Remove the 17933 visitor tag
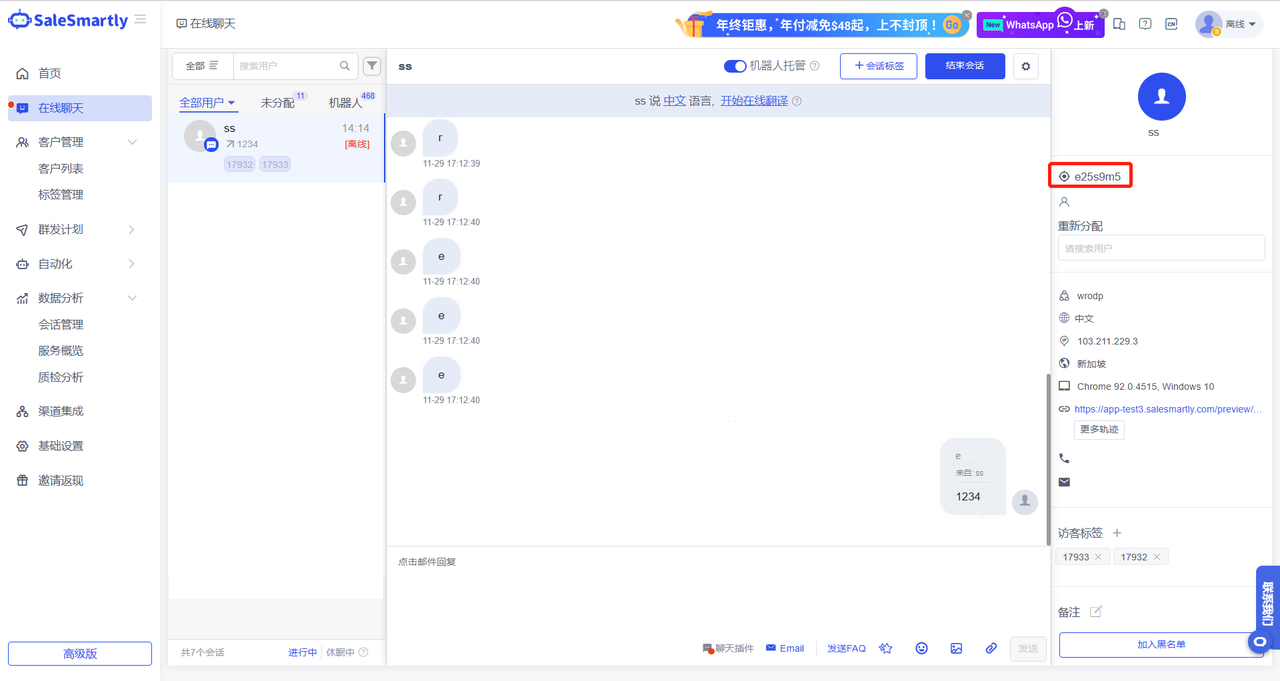The image size is (1280, 681). 1098,557
